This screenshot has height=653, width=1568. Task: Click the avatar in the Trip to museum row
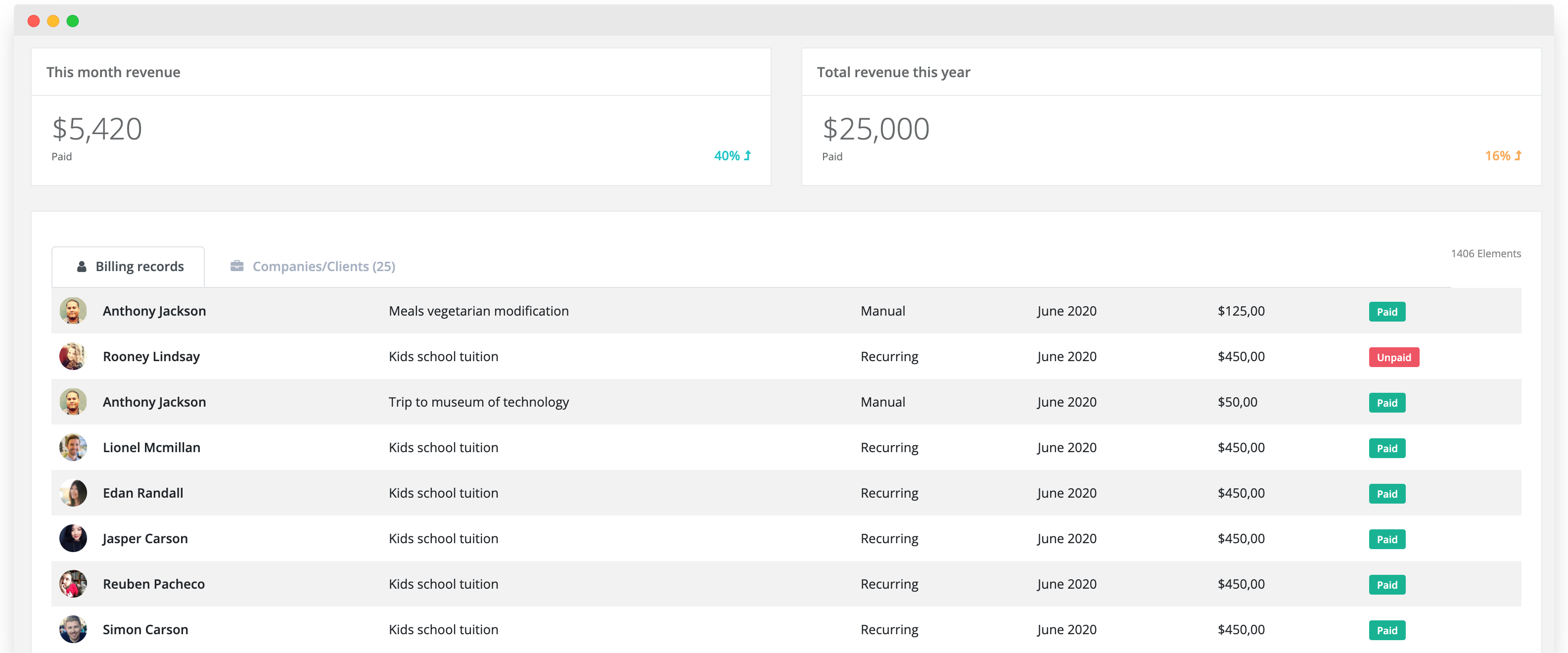73,402
